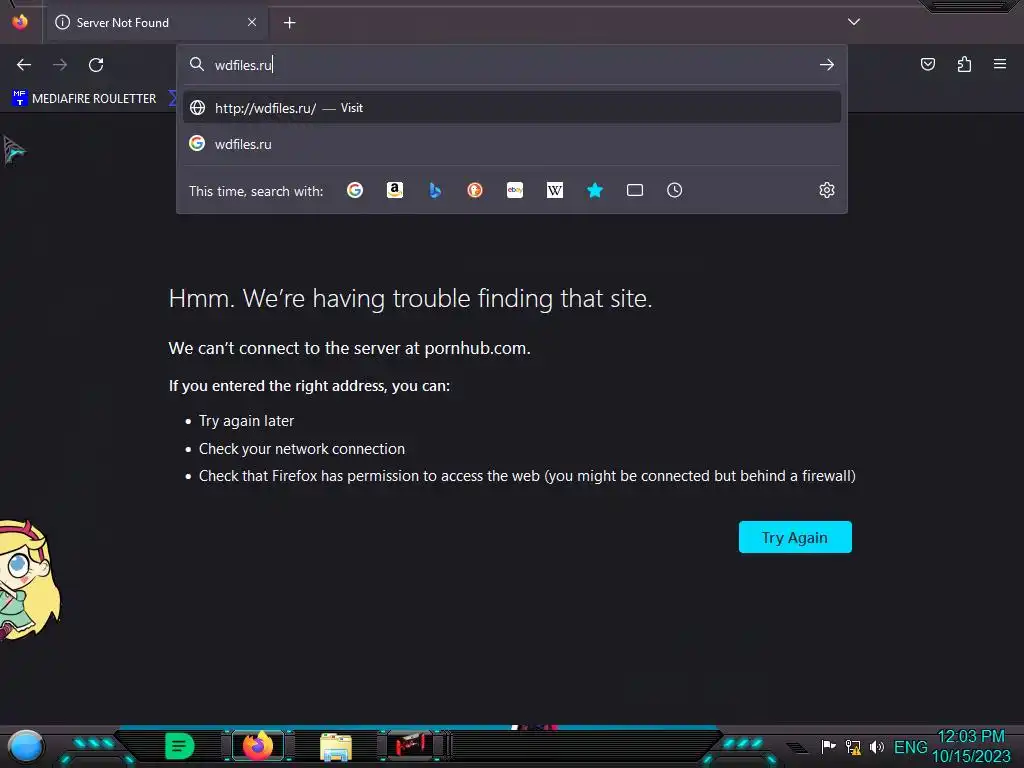Click the text "Check your network connection"

(x=302, y=449)
